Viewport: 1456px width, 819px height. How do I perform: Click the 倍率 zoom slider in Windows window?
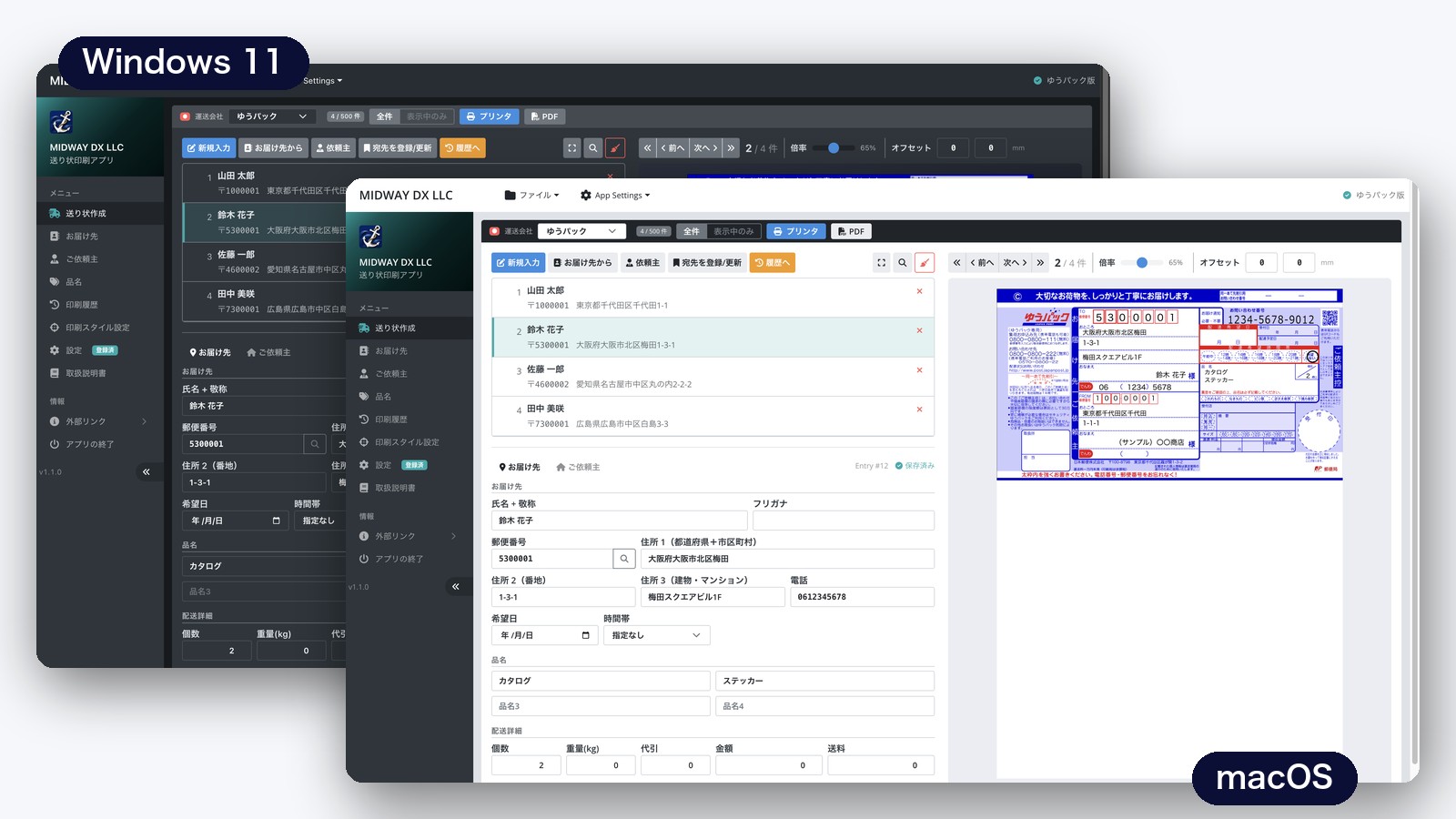pyautogui.click(x=833, y=147)
